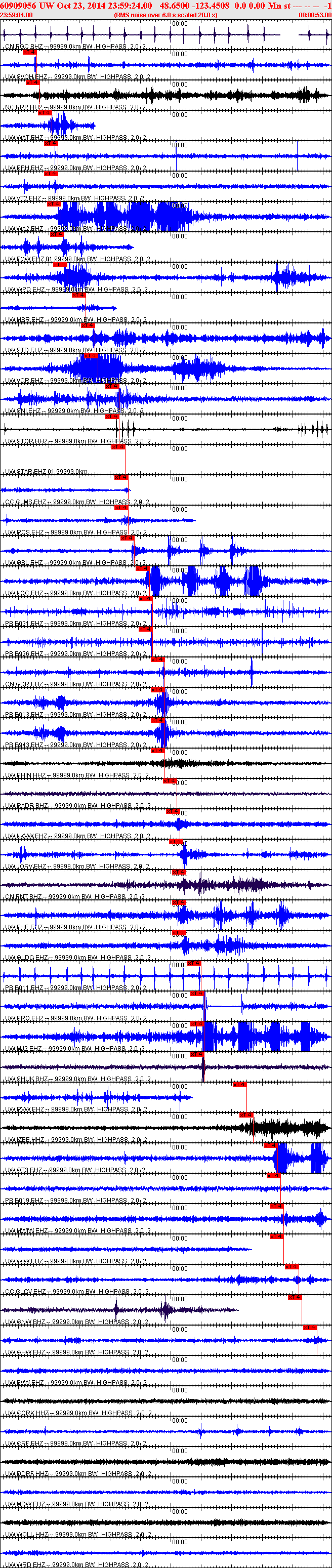This screenshot has width=332, height=1568.
Task: Select the UW.PHIN.HHZ station label
Action: tap(77, 776)
